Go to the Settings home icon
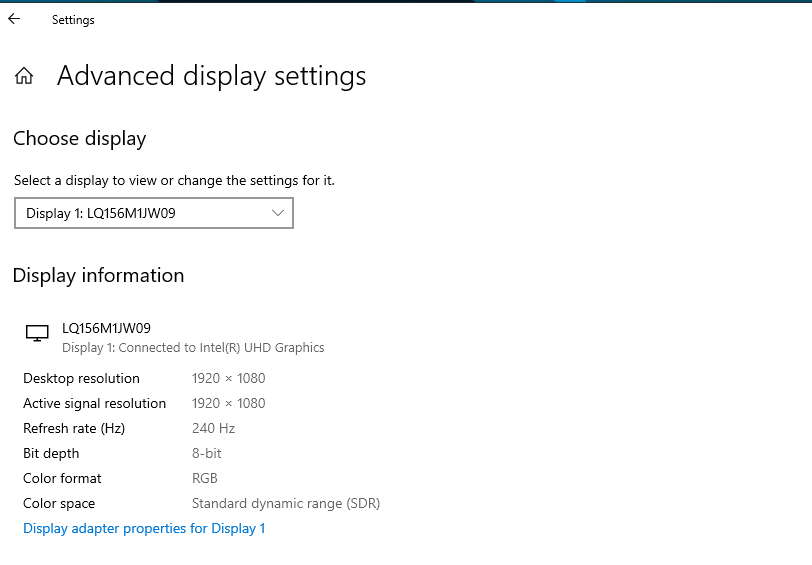The width and height of the screenshot is (812, 565). point(24,77)
